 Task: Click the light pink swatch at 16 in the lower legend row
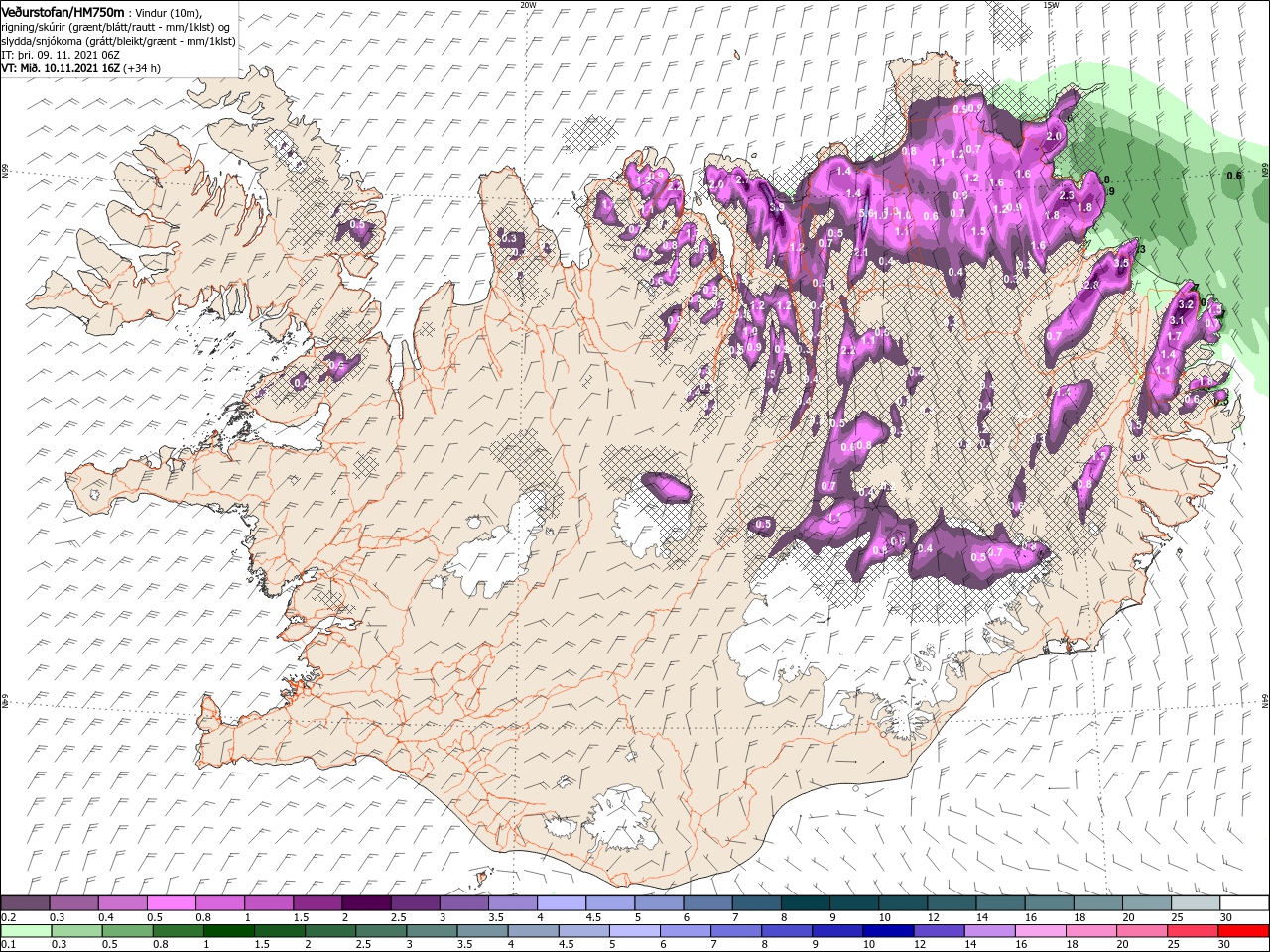coord(1041,931)
